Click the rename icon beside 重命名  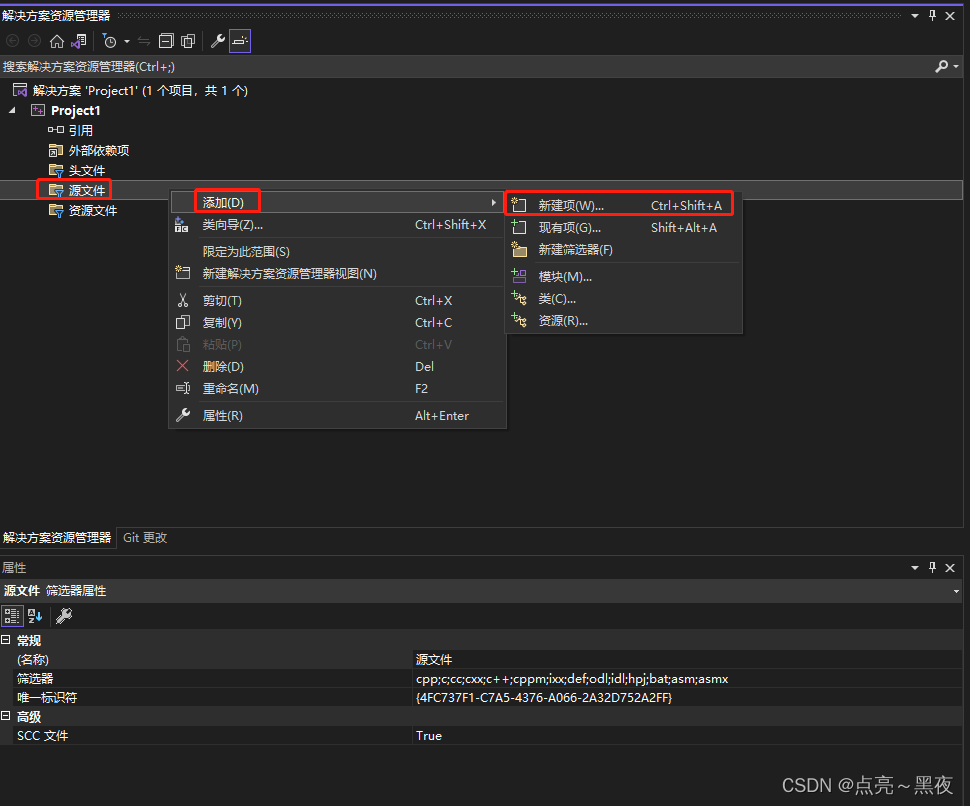tap(182, 388)
